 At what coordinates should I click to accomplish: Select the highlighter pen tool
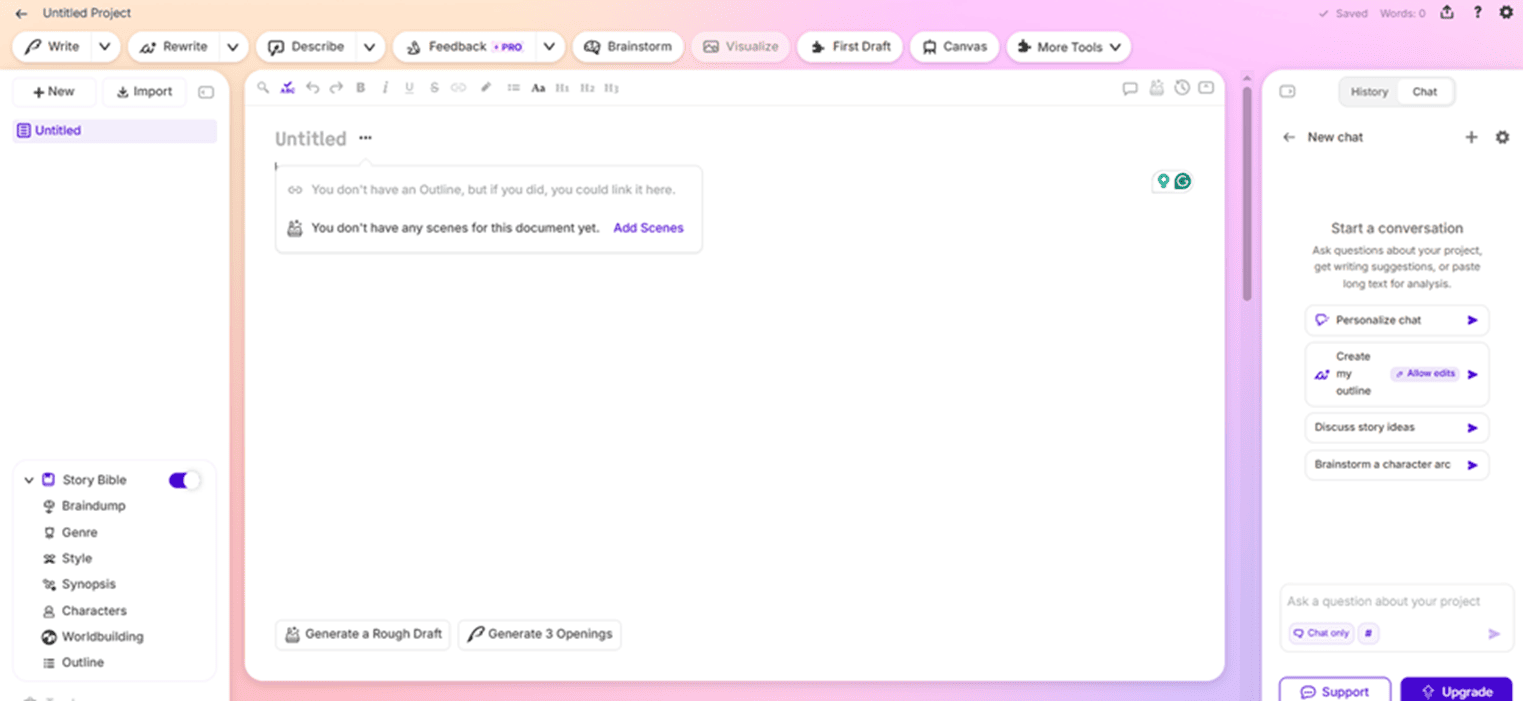(486, 88)
